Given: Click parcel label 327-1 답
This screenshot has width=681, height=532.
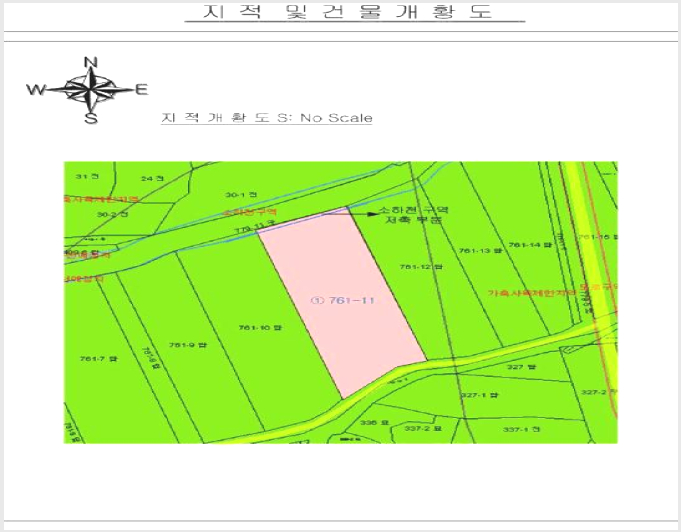Looking at the screenshot, I should [x=479, y=395].
